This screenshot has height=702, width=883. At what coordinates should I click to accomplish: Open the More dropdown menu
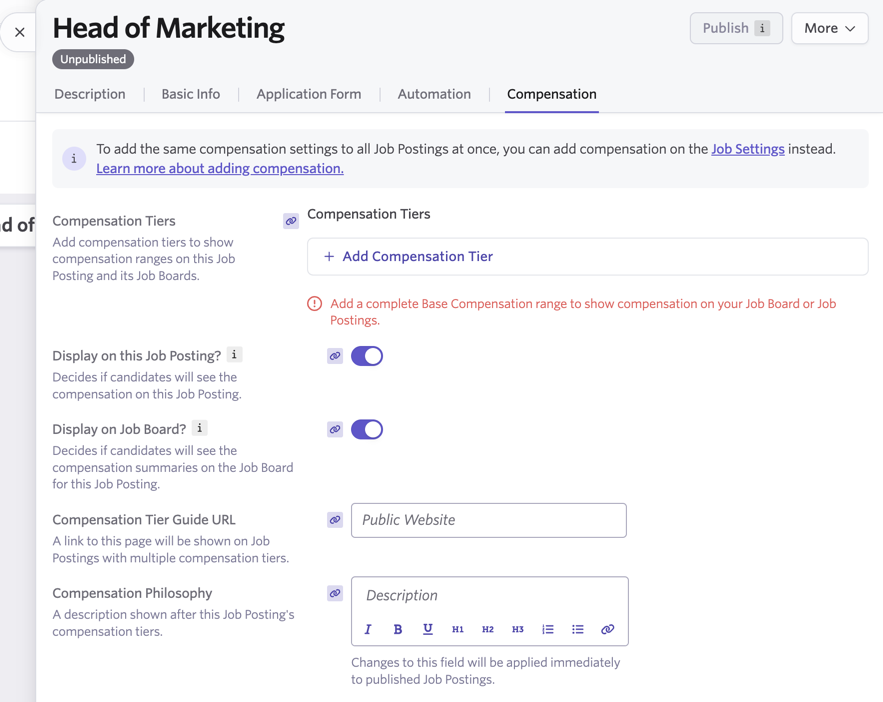tap(830, 28)
